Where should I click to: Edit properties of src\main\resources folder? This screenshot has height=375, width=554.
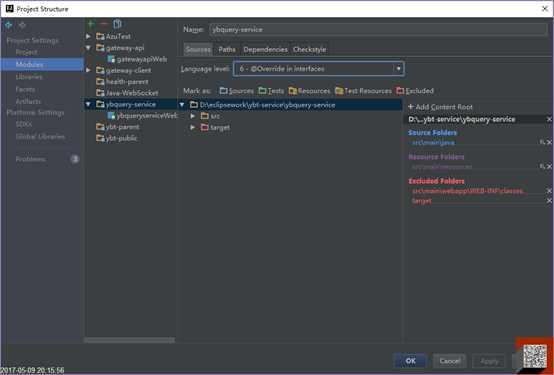coord(542,166)
